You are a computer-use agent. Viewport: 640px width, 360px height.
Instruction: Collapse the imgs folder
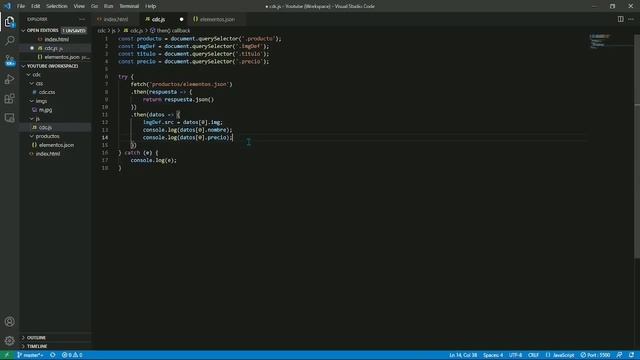[41, 101]
